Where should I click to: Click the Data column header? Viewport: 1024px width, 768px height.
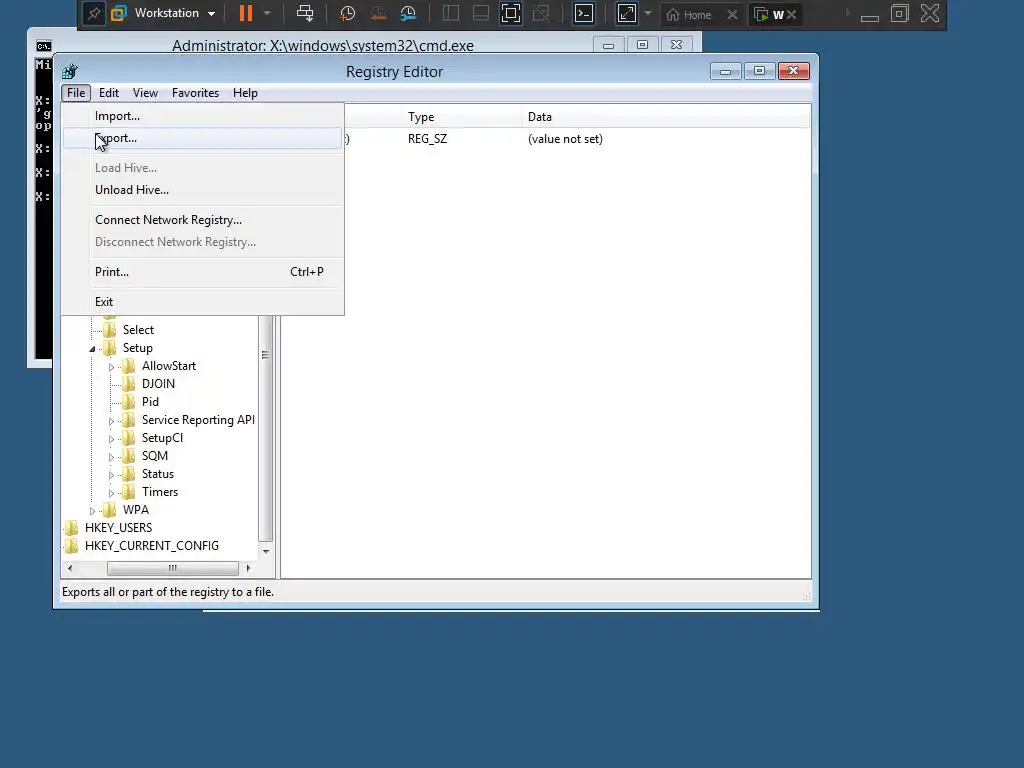click(666, 117)
